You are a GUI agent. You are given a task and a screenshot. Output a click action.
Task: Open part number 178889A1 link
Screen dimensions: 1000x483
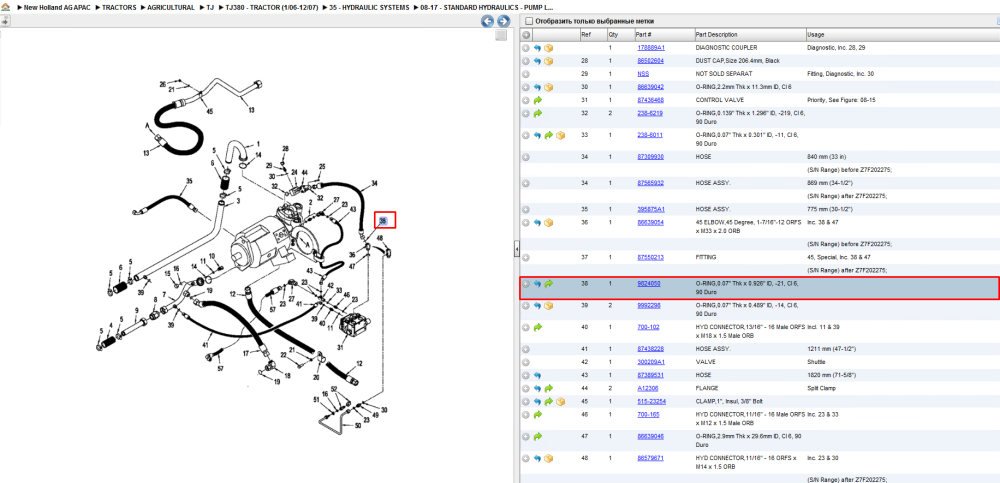(x=651, y=48)
